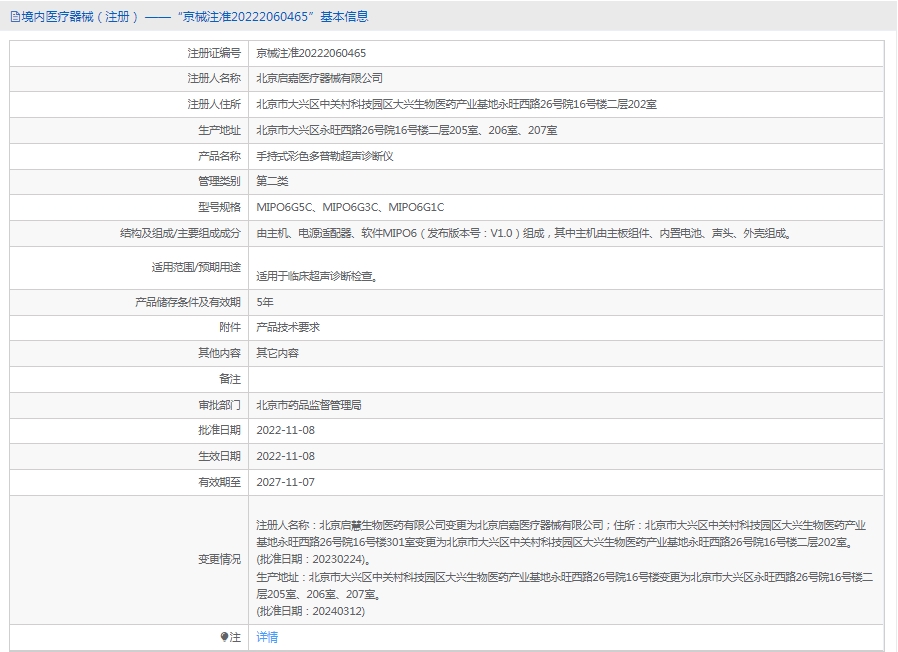The height and width of the screenshot is (652, 898).
Task: Click the bullet icon beside 注 label
Action: (x=224, y=637)
